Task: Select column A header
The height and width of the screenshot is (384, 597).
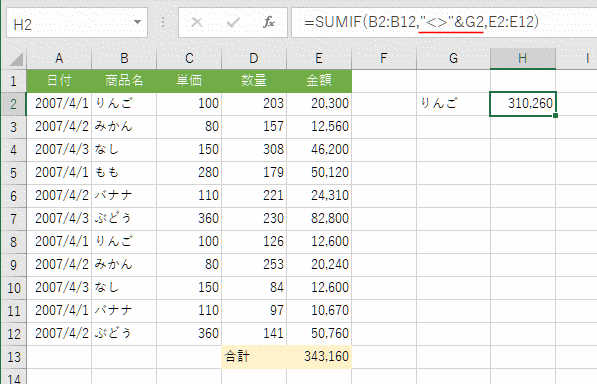Action: [x=59, y=59]
